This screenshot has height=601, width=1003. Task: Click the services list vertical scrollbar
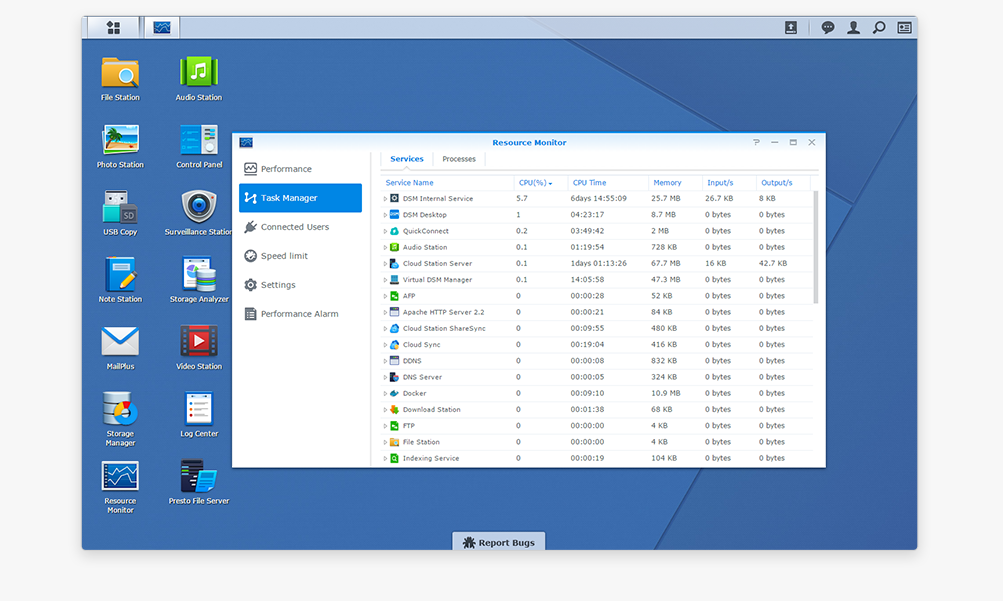pyautogui.click(x=816, y=247)
